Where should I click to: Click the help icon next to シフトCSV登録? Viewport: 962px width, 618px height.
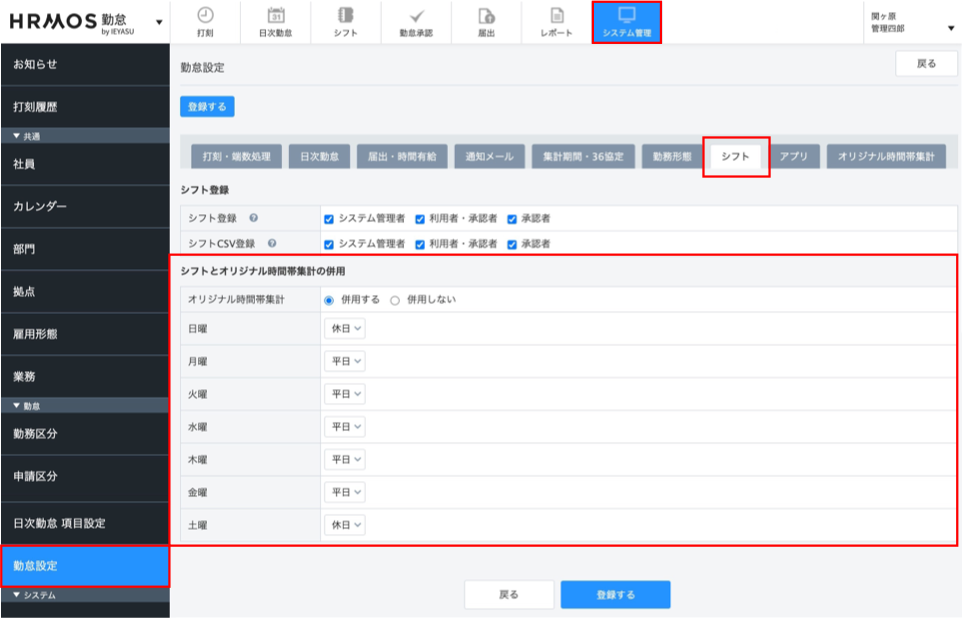coord(272,243)
